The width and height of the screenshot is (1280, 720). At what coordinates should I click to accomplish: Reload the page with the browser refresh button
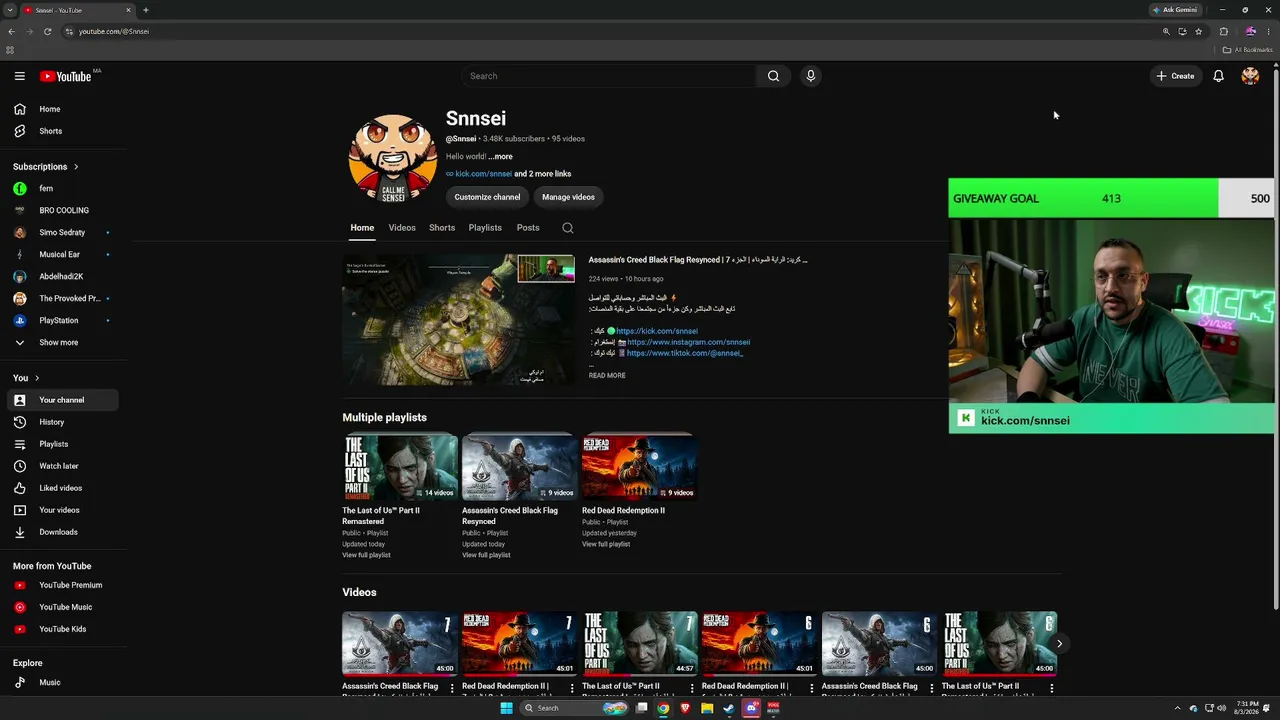click(x=47, y=31)
